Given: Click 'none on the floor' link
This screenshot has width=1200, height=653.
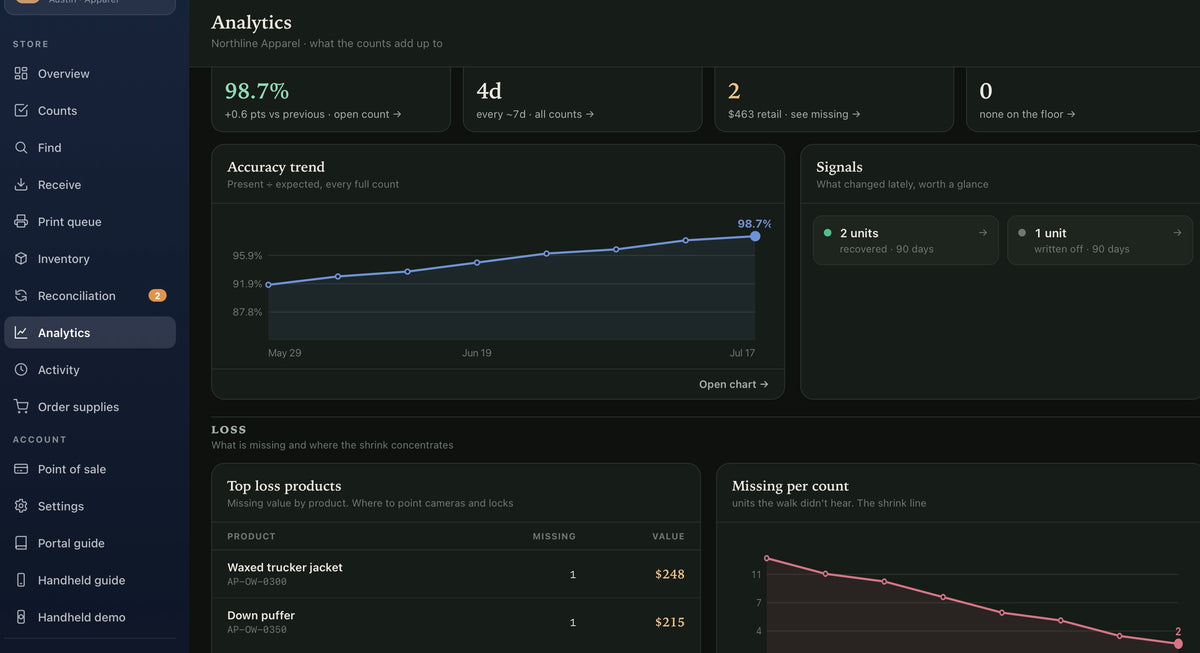Looking at the screenshot, I should [1028, 114].
